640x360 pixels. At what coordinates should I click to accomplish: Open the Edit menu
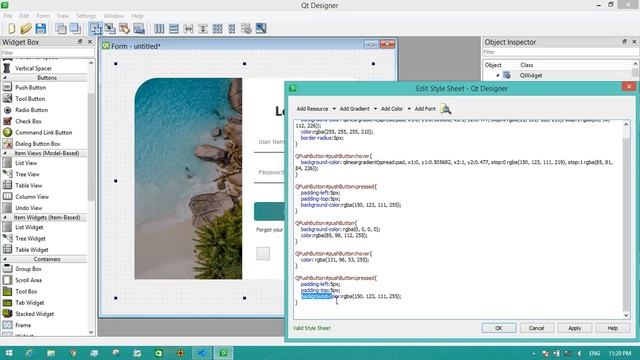tap(24, 16)
